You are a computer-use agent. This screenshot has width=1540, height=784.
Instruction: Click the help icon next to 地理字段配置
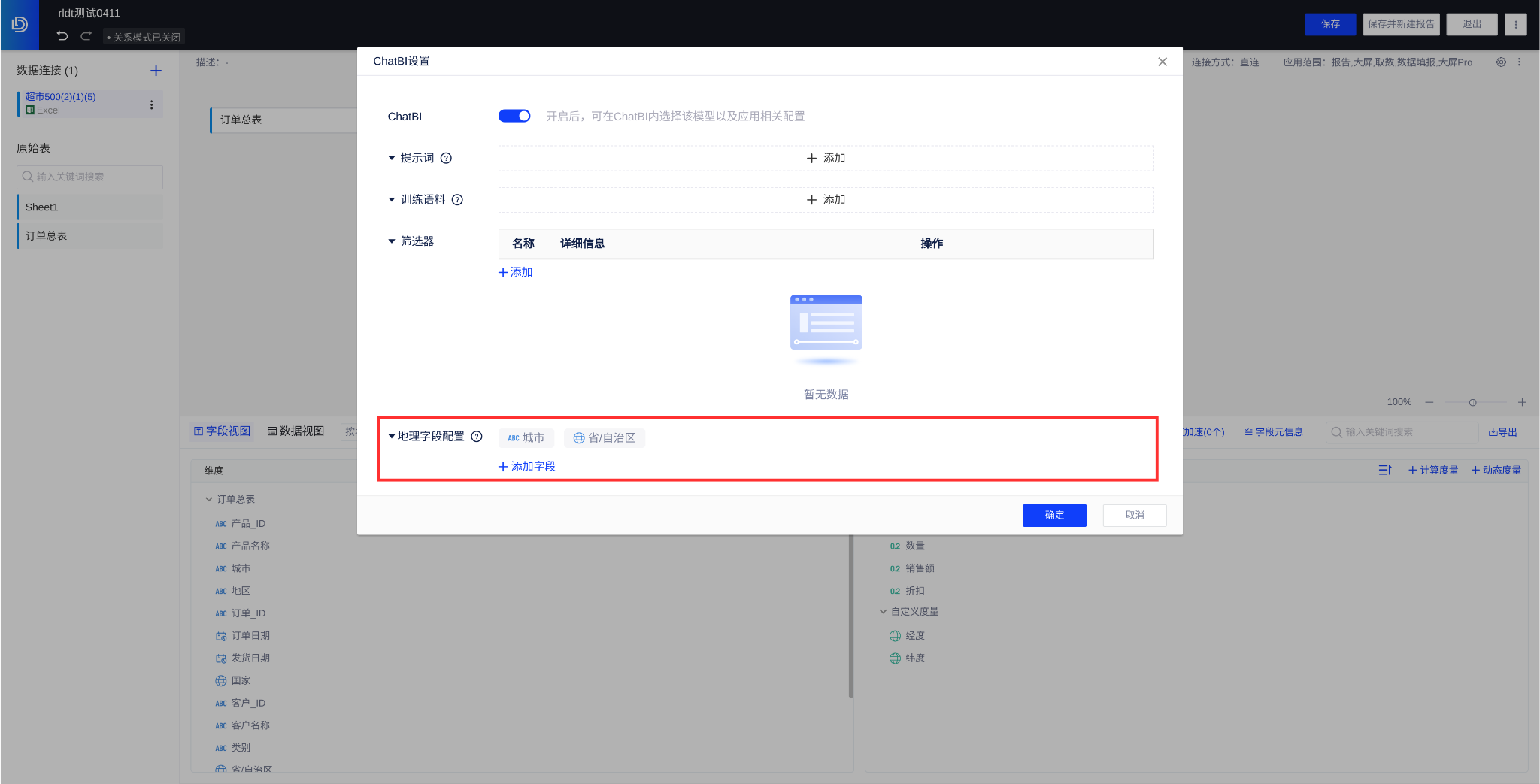pos(478,436)
